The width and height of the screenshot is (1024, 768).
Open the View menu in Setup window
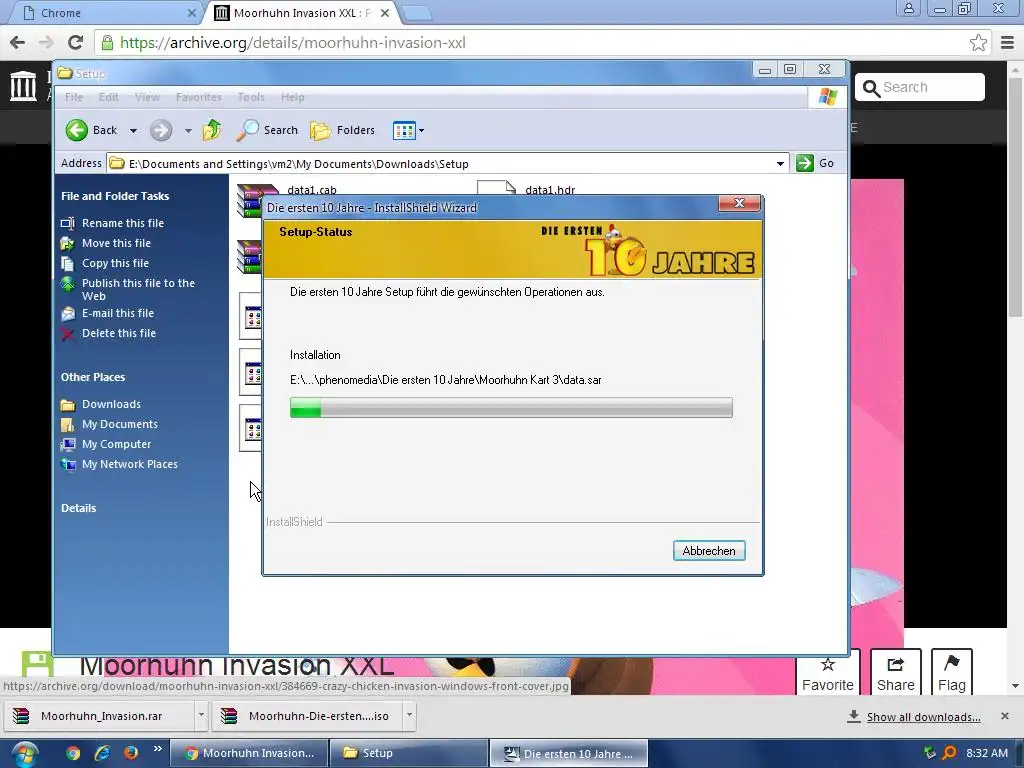pyautogui.click(x=147, y=97)
